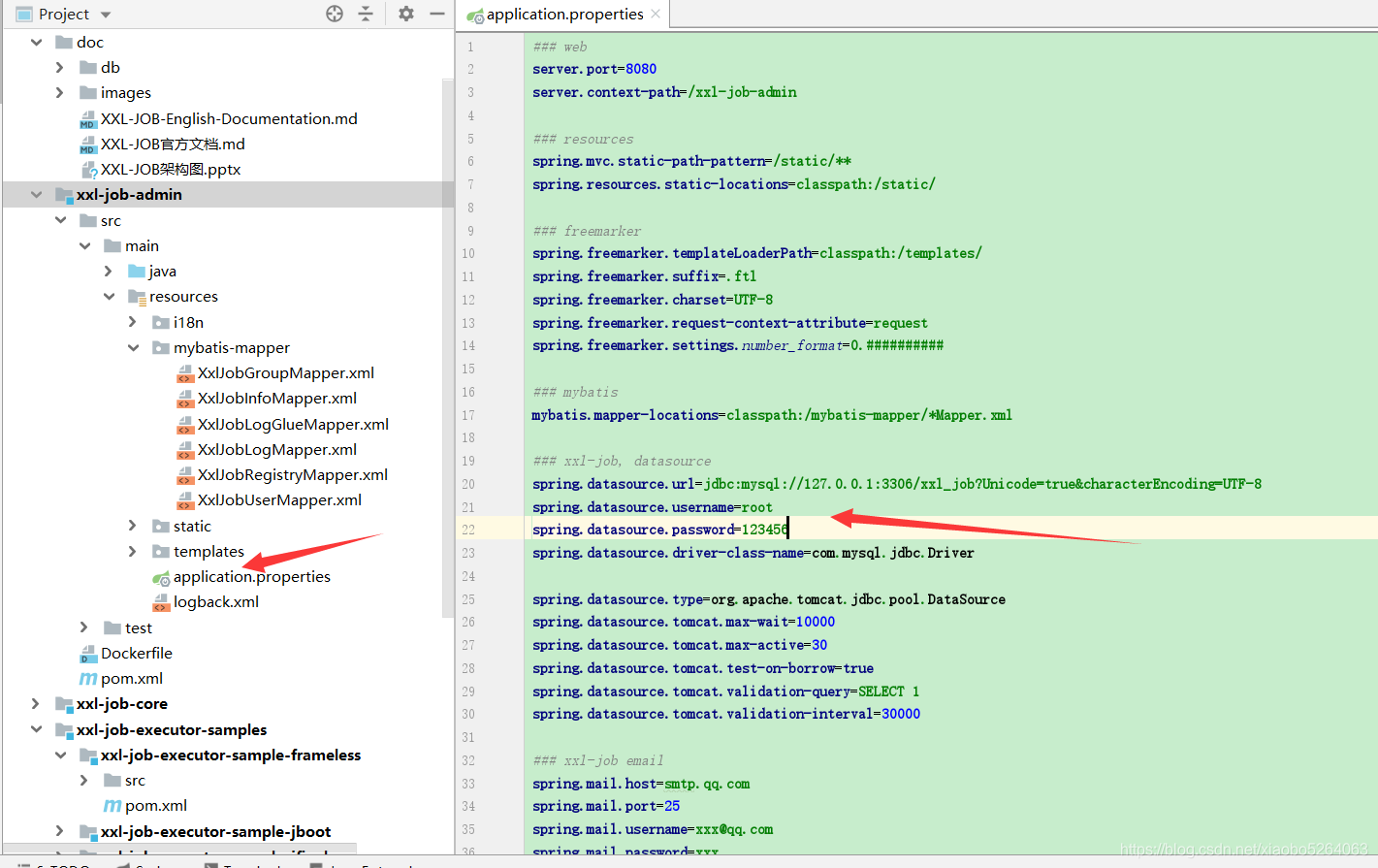Click the XxlJobInfoMapper.xml file icon

(185, 399)
